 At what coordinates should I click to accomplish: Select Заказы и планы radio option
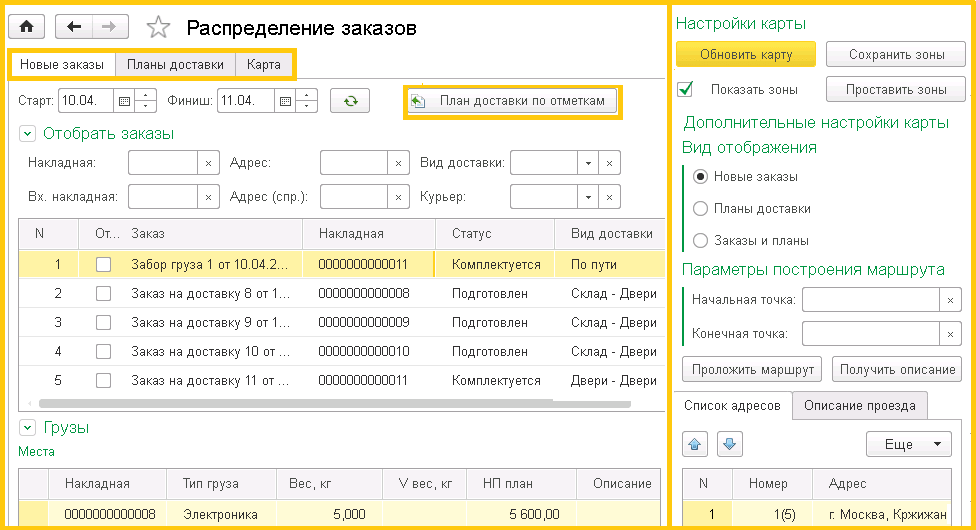700,240
